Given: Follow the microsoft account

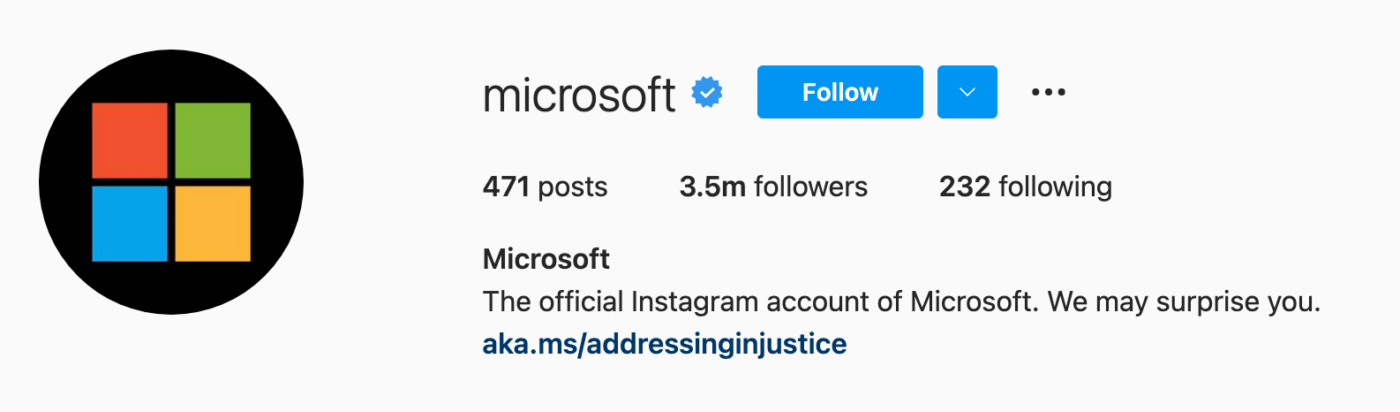Looking at the screenshot, I should point(839,92).
